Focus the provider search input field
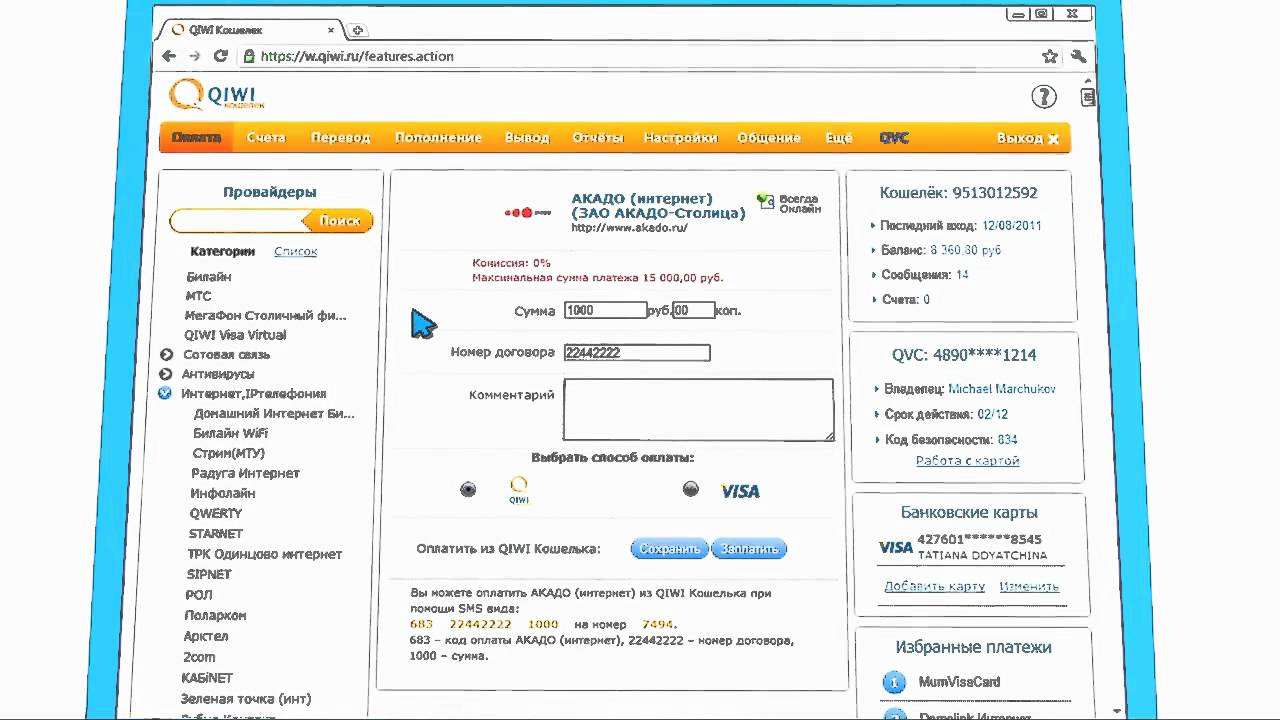 click(238, 221)
